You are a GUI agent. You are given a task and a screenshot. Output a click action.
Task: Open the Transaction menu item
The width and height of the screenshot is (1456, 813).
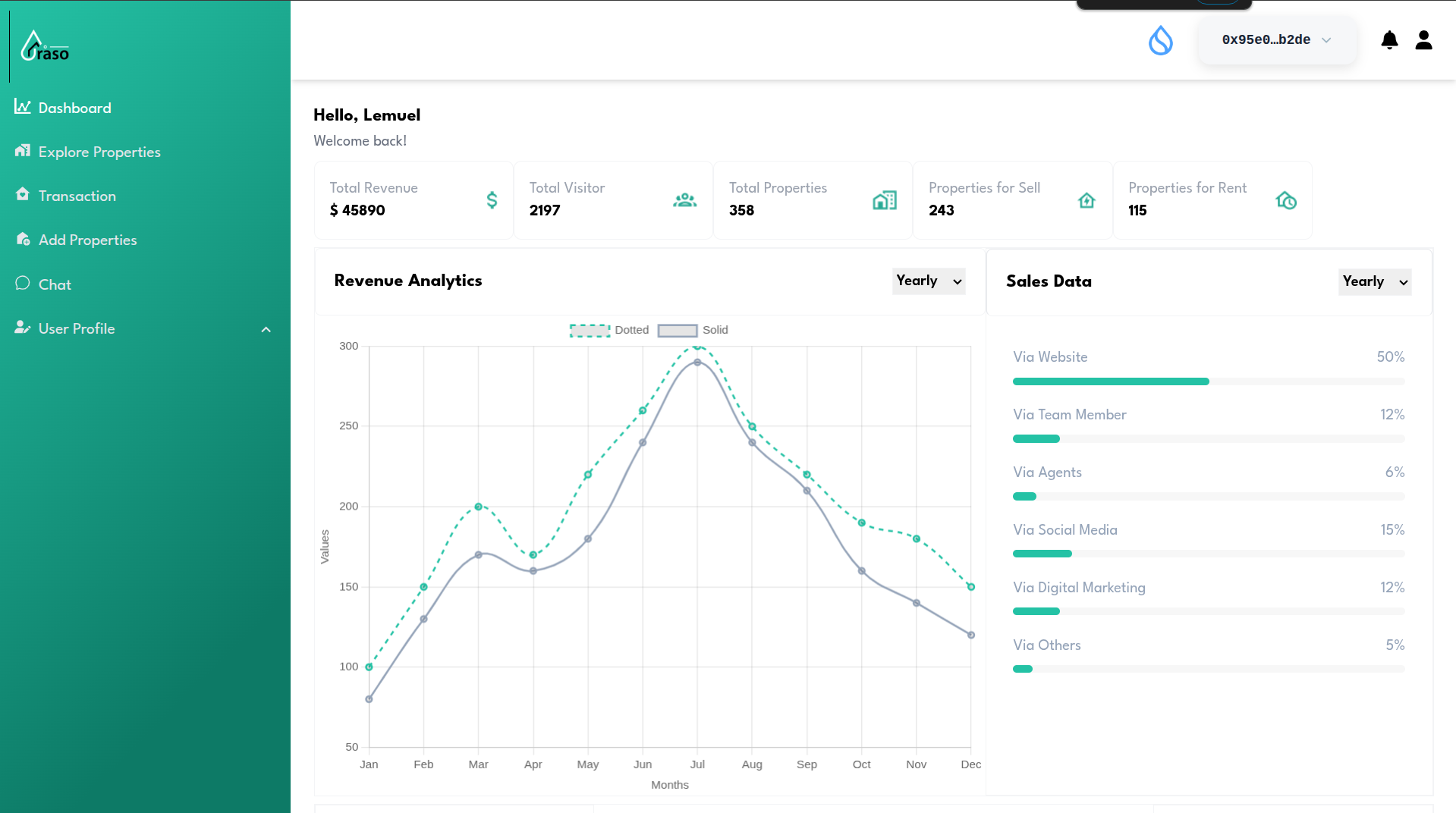77,196
